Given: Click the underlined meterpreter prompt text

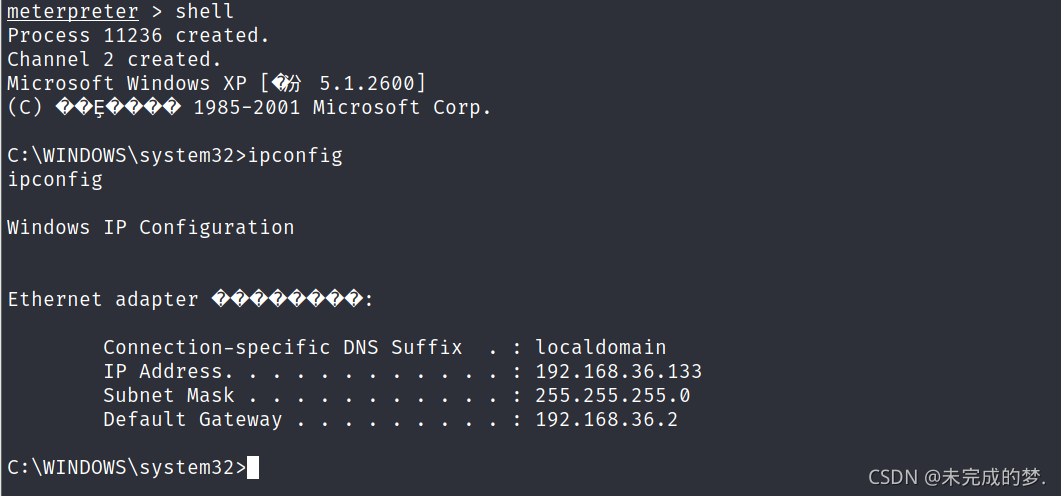Looking at the screenshot, I should click(x=72, y=12).
